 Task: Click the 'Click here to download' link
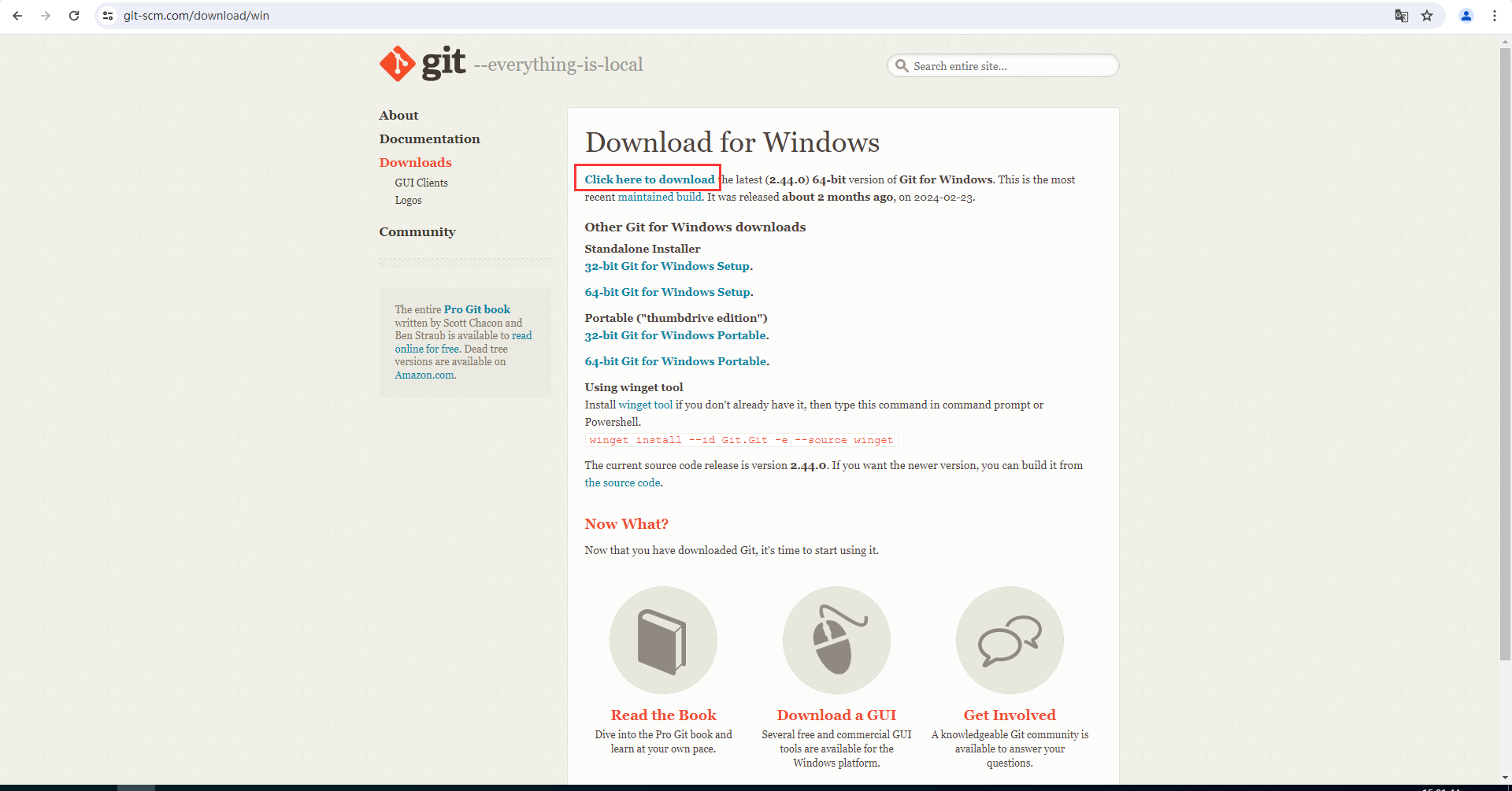coord(649,179)
